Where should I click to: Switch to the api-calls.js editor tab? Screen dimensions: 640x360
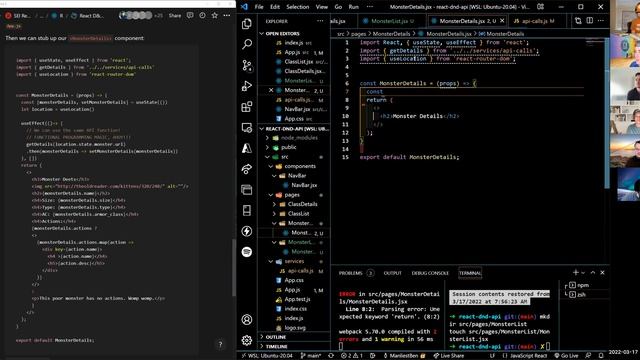[534, 21]
